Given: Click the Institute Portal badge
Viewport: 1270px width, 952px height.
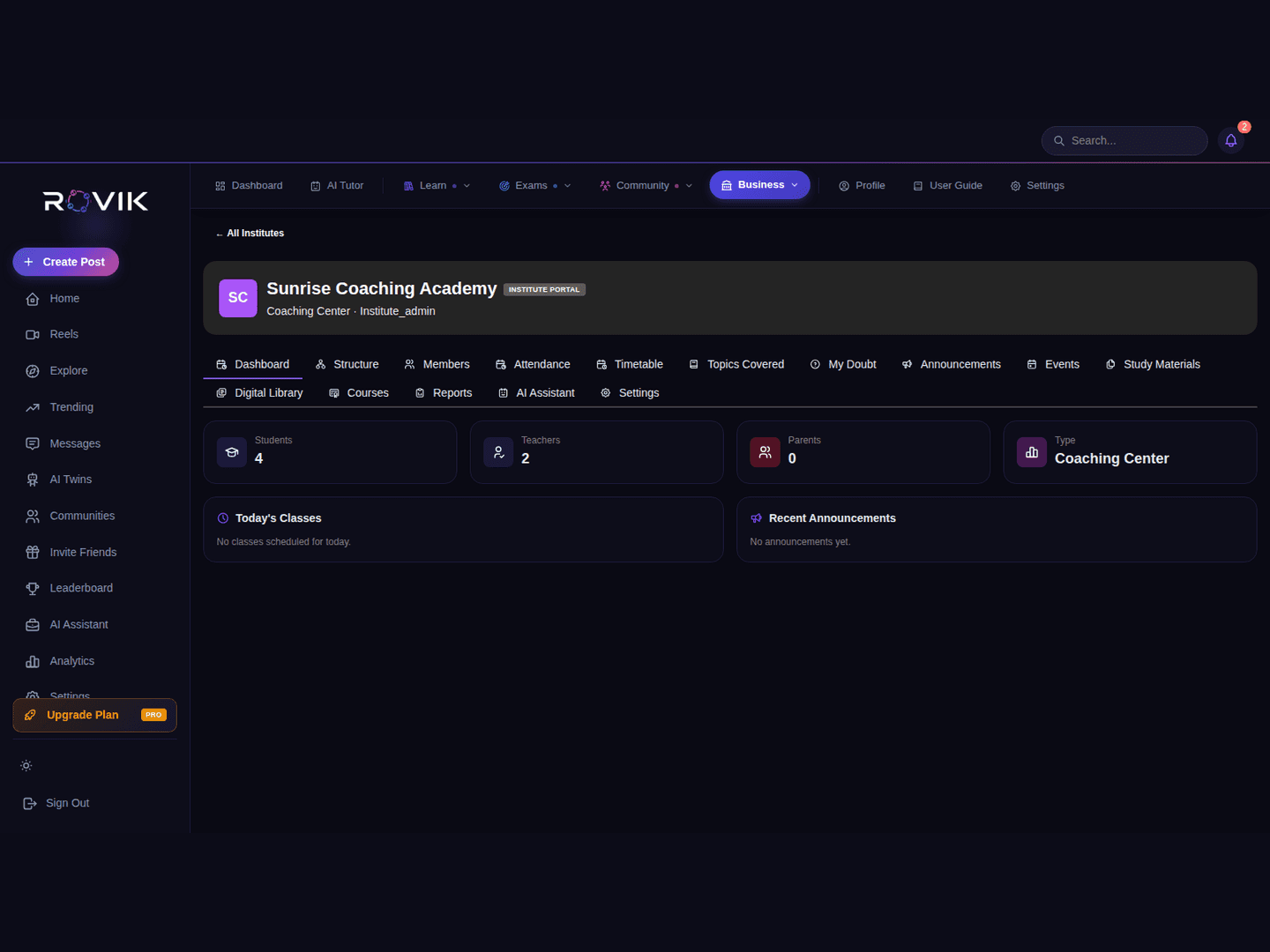Looking at the screenshot, I should [544, 289].
